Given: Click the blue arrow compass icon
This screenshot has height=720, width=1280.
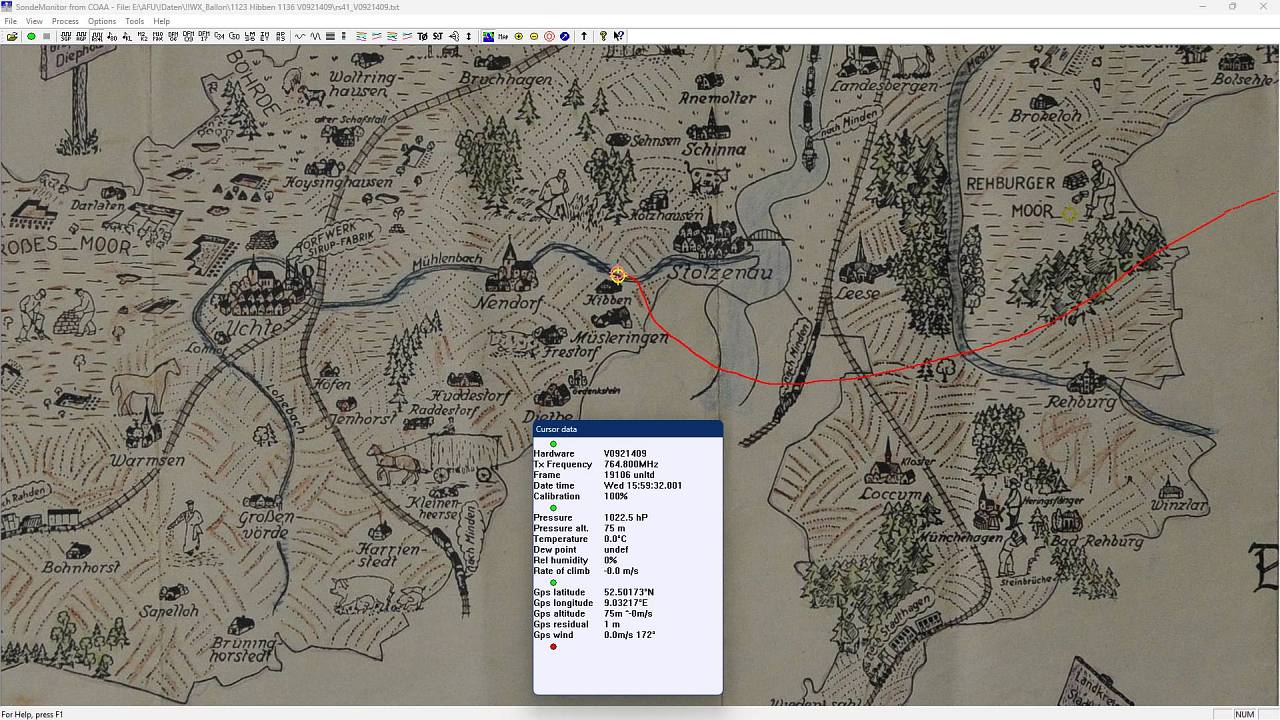Looking at the screenshot, I should pos(565,36).
